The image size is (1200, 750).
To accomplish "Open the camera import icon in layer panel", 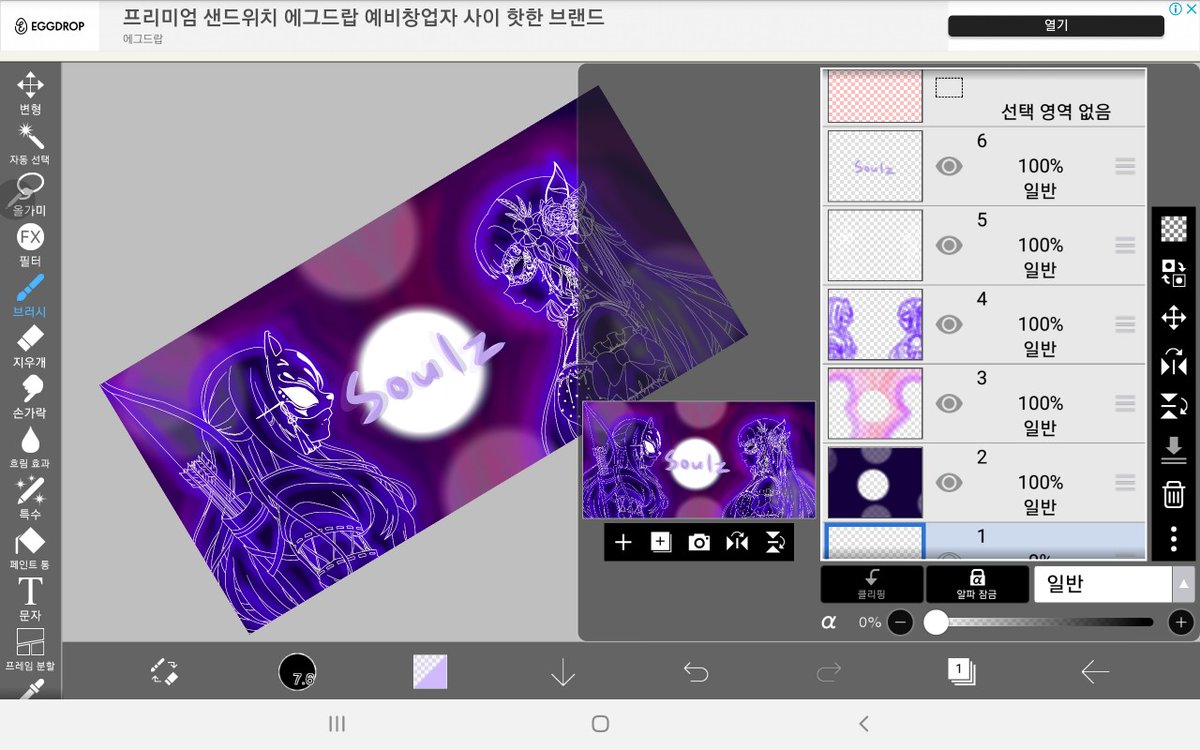I will (698, 542).
